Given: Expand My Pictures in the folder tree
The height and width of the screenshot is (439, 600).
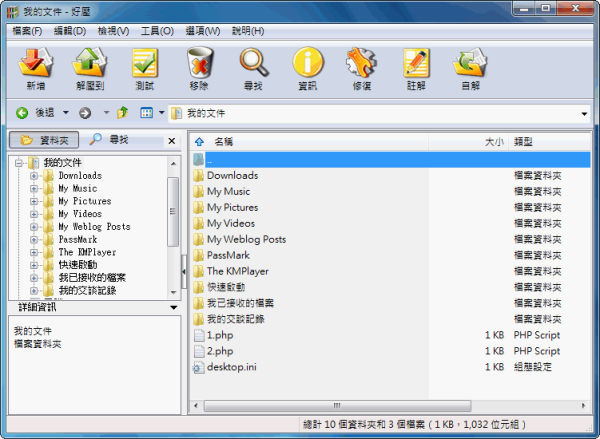Looking at the screenshot, I should pos(34,201).
